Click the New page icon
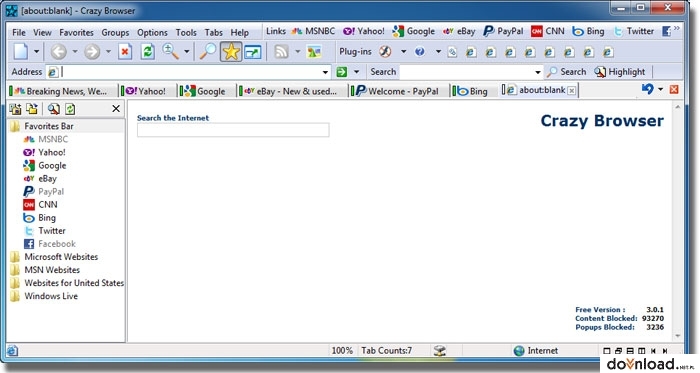Image resolution: width=700 pixels, height=373 pixels. (21, 52)
